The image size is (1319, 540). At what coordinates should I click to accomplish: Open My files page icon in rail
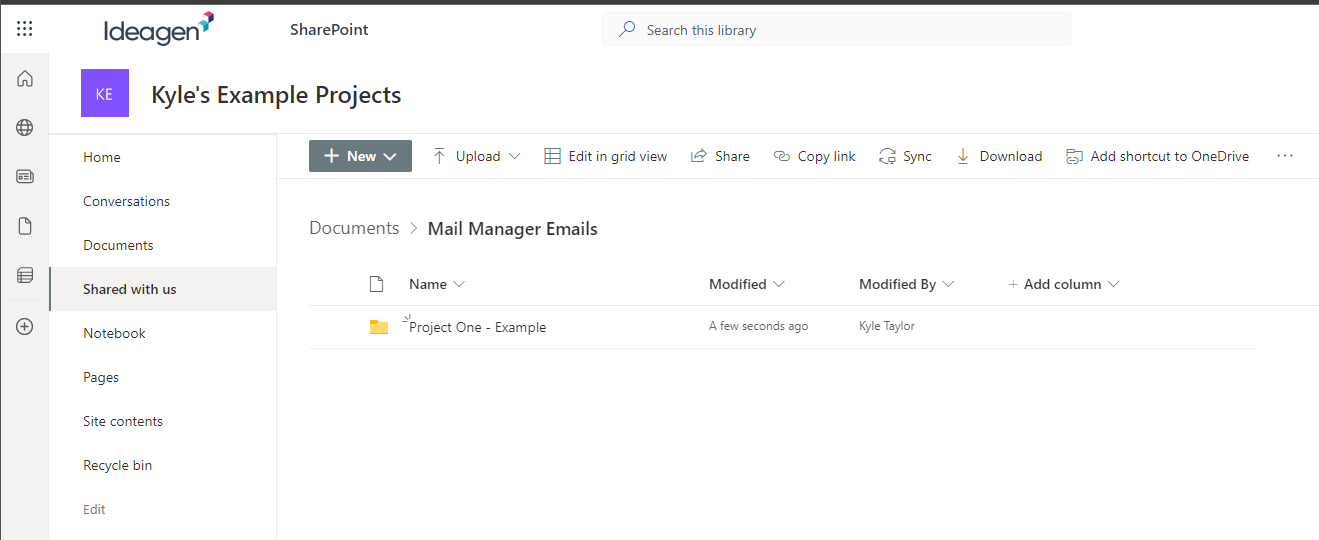tap(25, 226)
